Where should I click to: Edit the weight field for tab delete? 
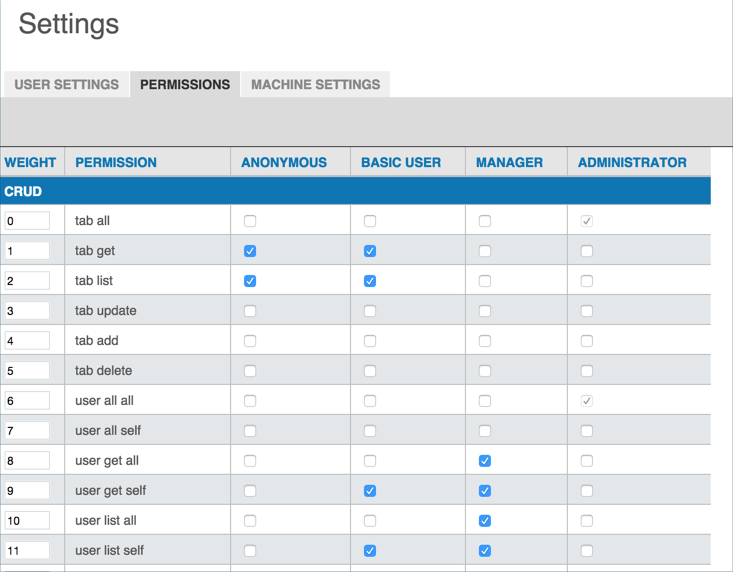(27, 370)
